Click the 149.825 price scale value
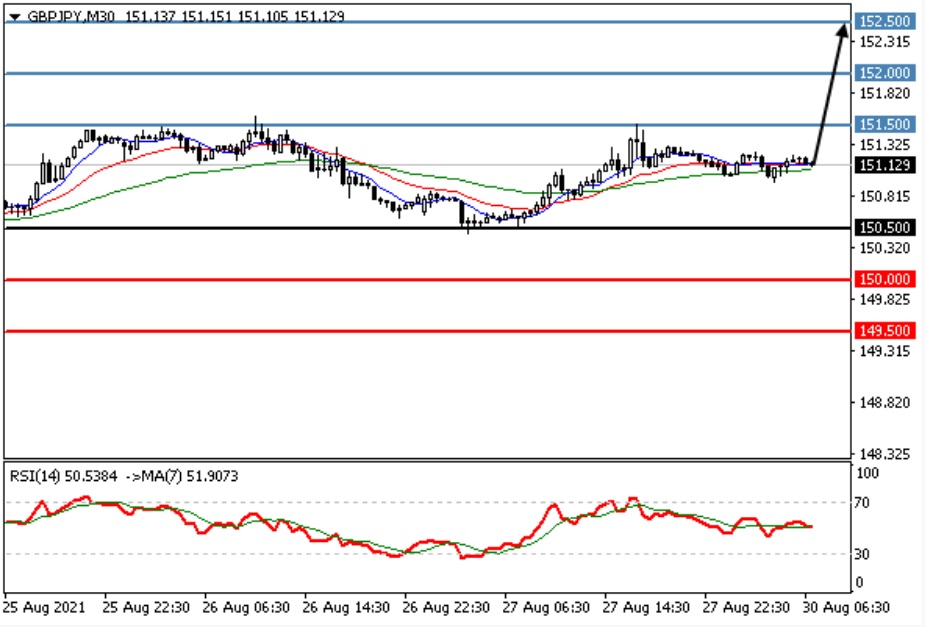This screenshot has width=925, height=627. point(885,300)
